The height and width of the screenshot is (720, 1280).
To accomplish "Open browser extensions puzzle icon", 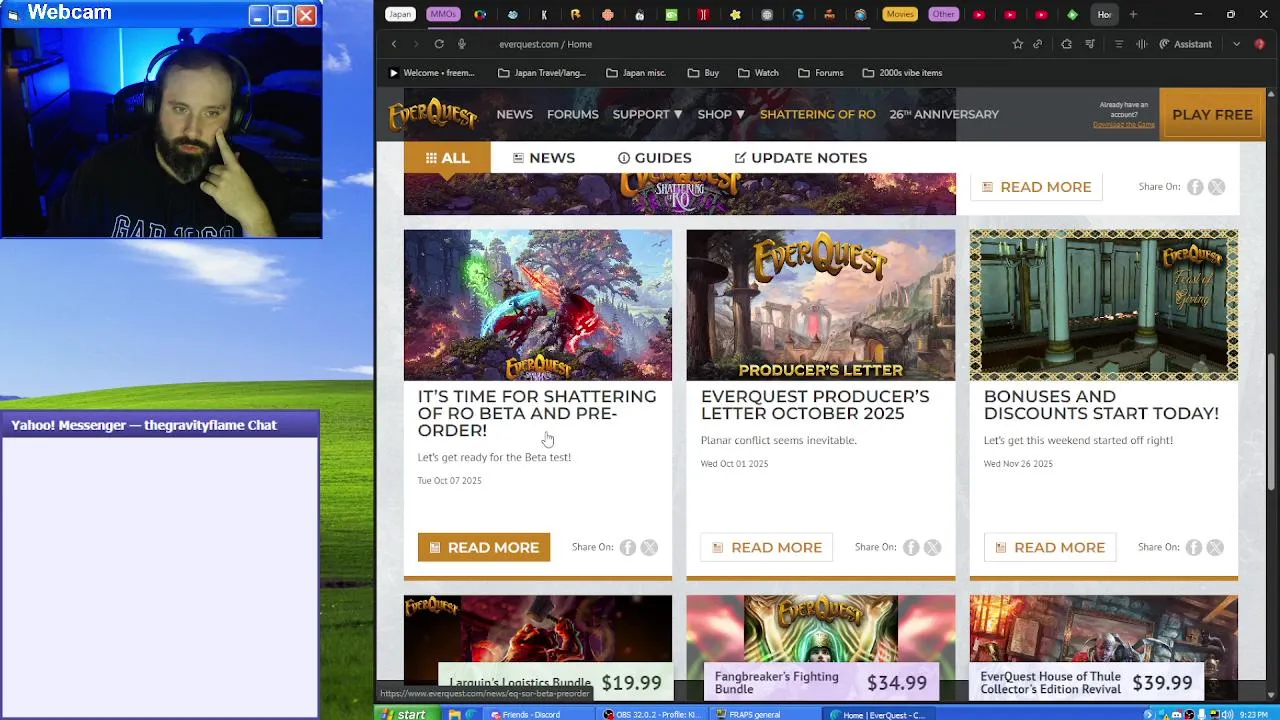I will pos(1066,44).
